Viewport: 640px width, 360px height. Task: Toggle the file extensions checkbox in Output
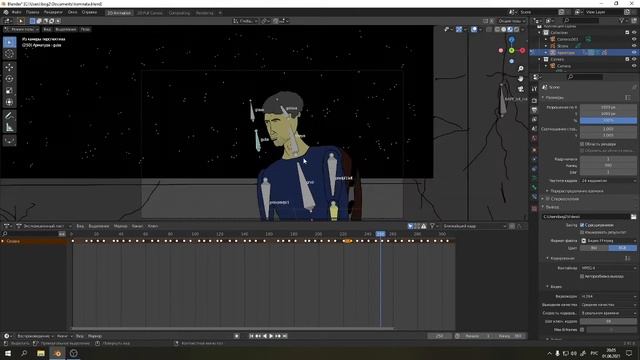click(x=582, y=225)
